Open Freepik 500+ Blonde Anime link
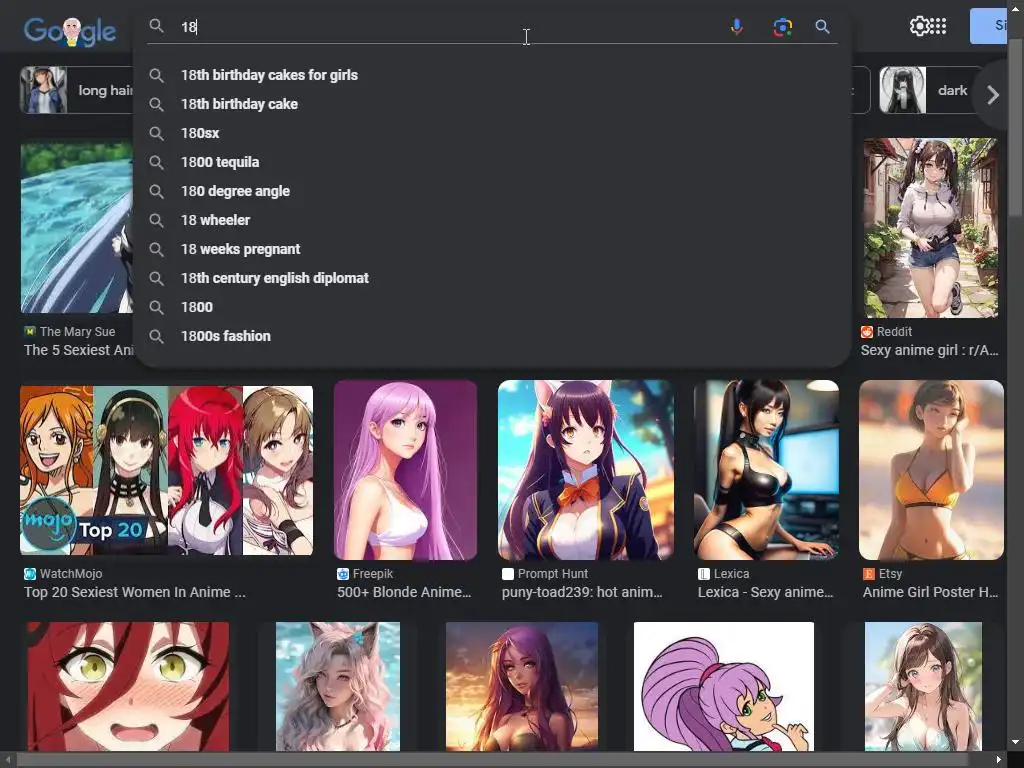 [x=404, y=592]
